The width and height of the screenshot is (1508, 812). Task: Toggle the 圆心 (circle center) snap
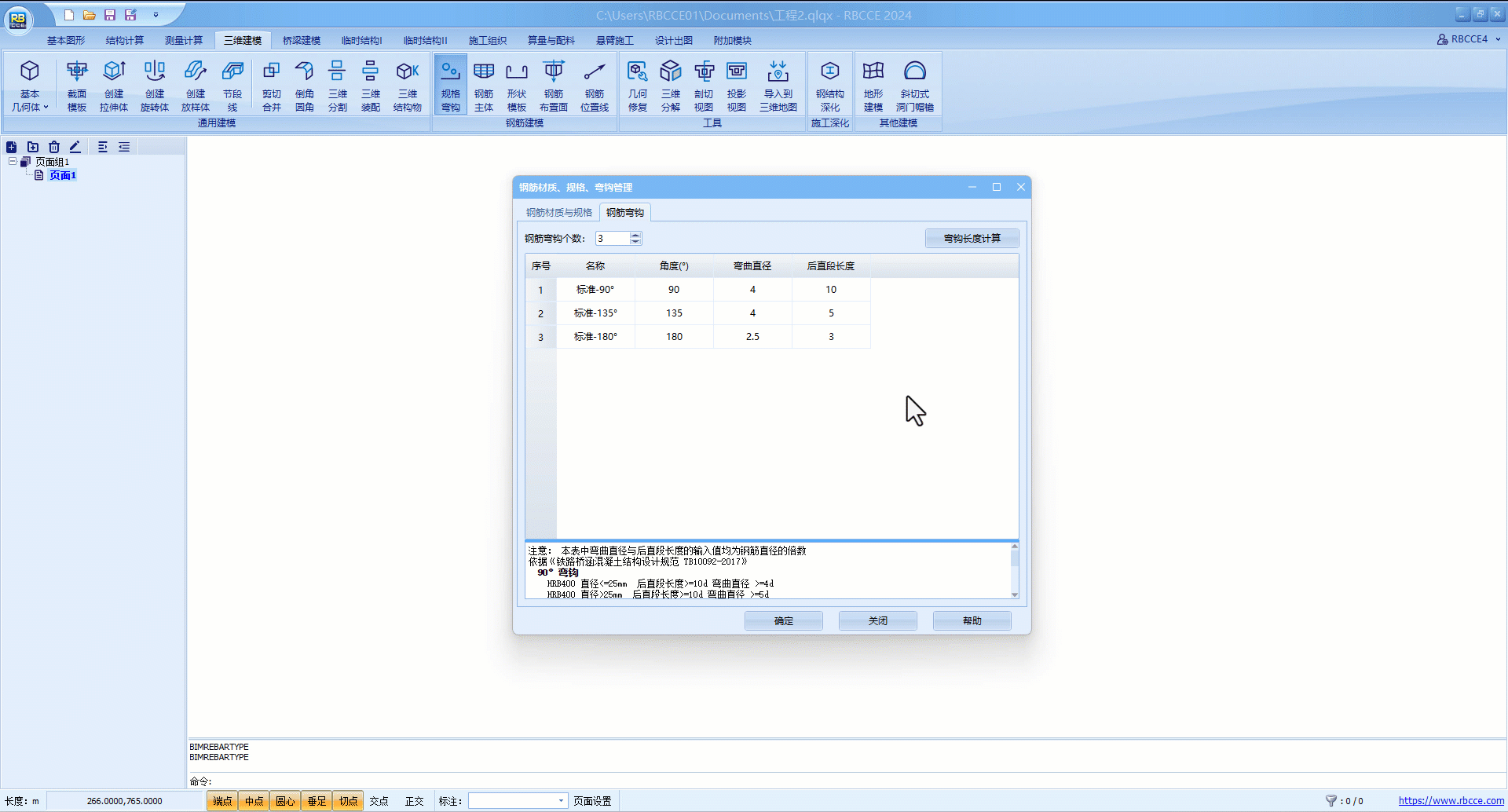(x=285, y=801)
